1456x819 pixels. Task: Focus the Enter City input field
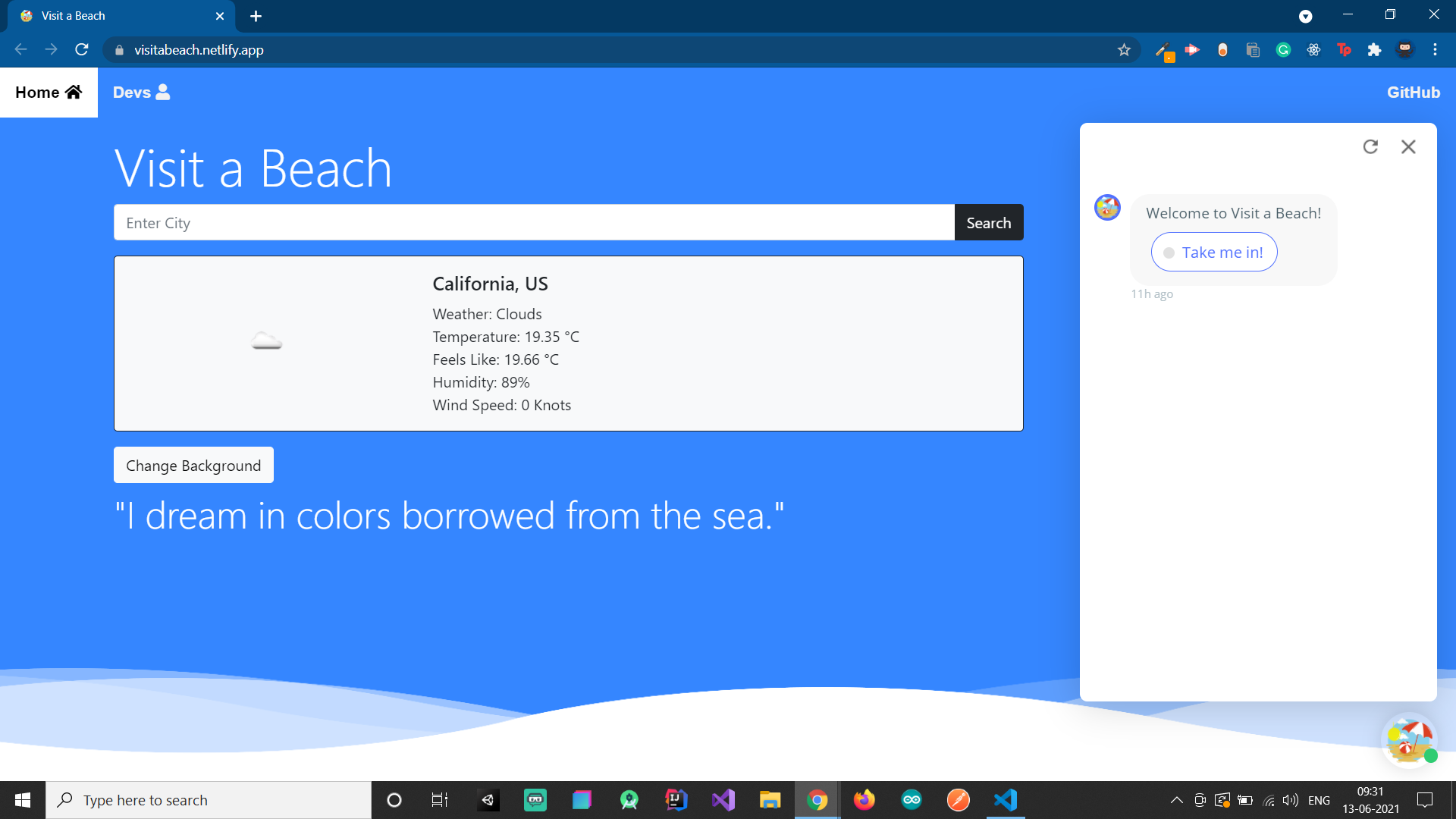(534, 223)
